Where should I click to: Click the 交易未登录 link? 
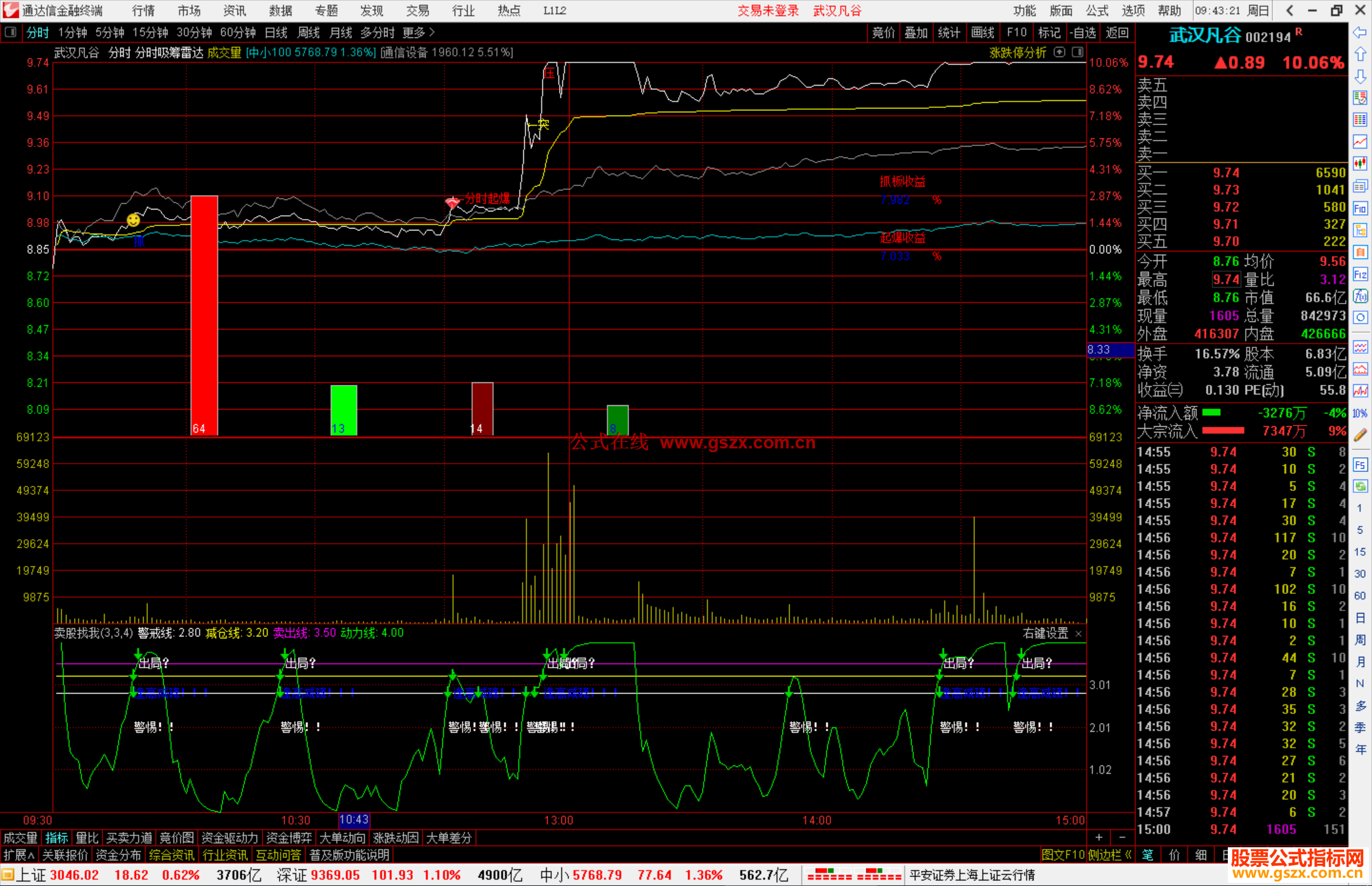768,11
